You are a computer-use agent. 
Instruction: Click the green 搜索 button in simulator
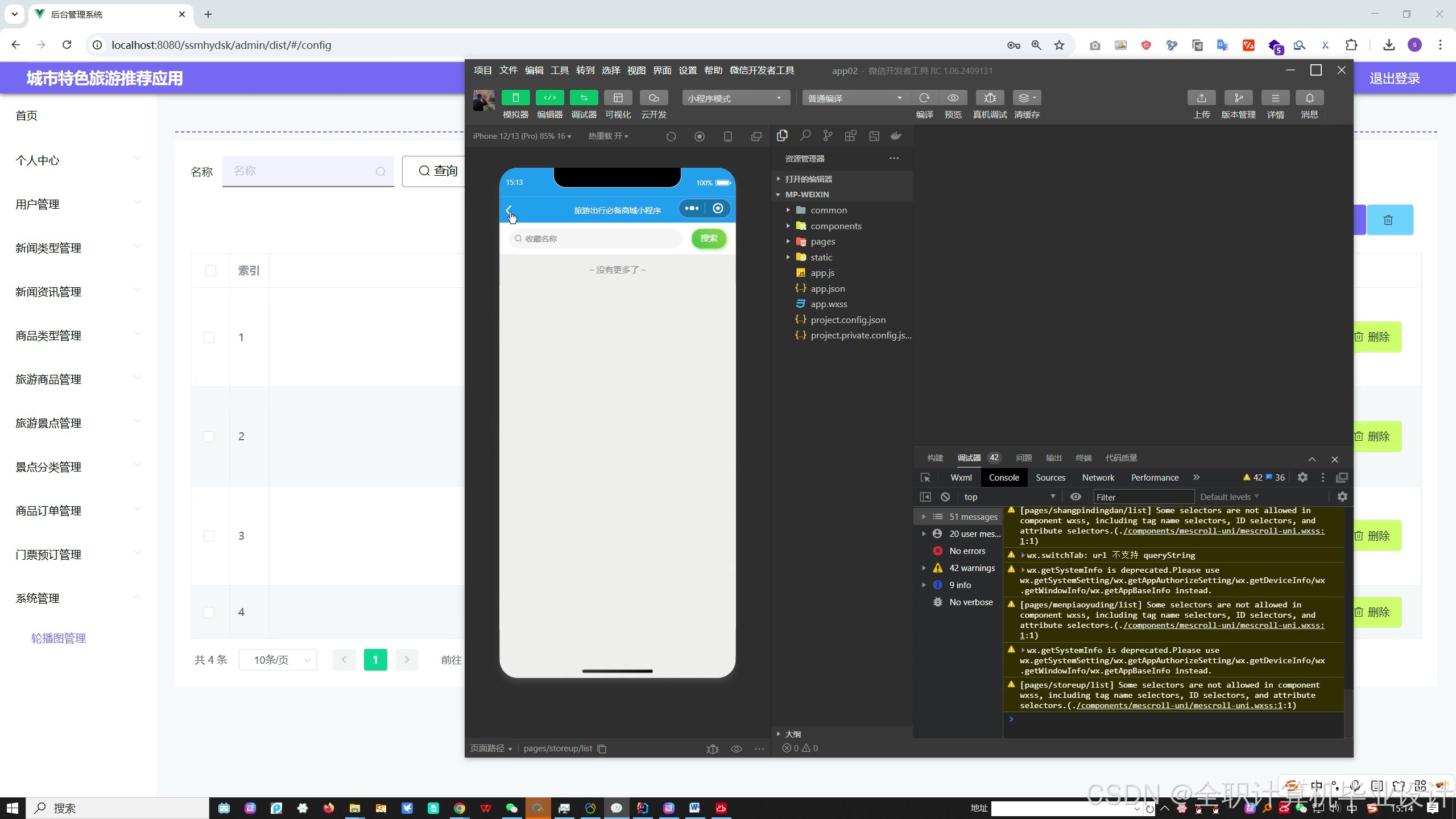coord(709,238)
